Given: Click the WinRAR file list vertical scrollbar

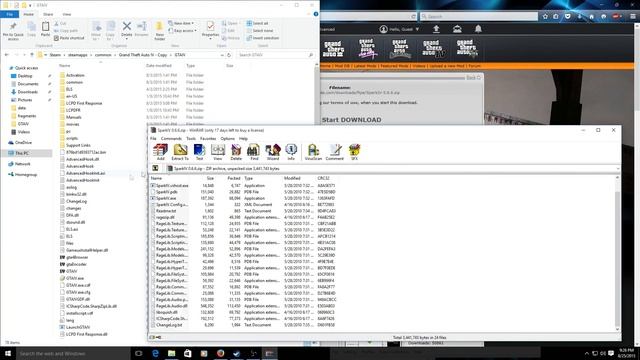Looking at the screenshot, I should tap(617, 253).
